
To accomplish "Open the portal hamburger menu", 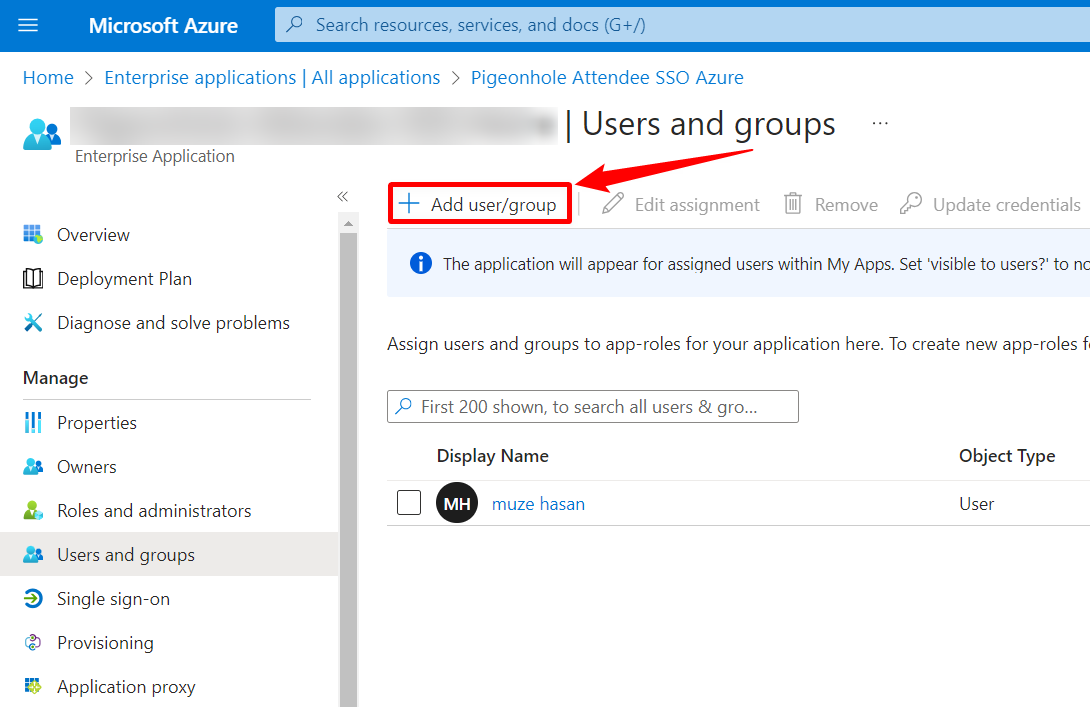I will click(x=28, y=26).
